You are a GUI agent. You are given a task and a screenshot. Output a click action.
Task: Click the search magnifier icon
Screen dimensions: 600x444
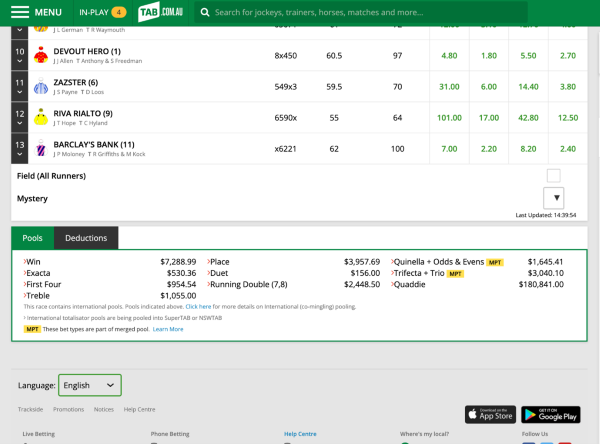coord(205,13)
